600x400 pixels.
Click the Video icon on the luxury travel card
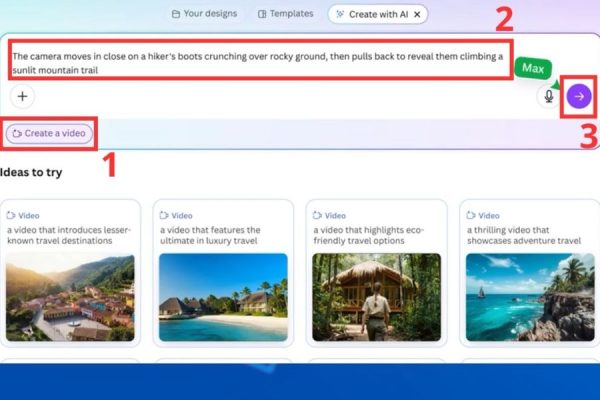click(x=164, y=215)
